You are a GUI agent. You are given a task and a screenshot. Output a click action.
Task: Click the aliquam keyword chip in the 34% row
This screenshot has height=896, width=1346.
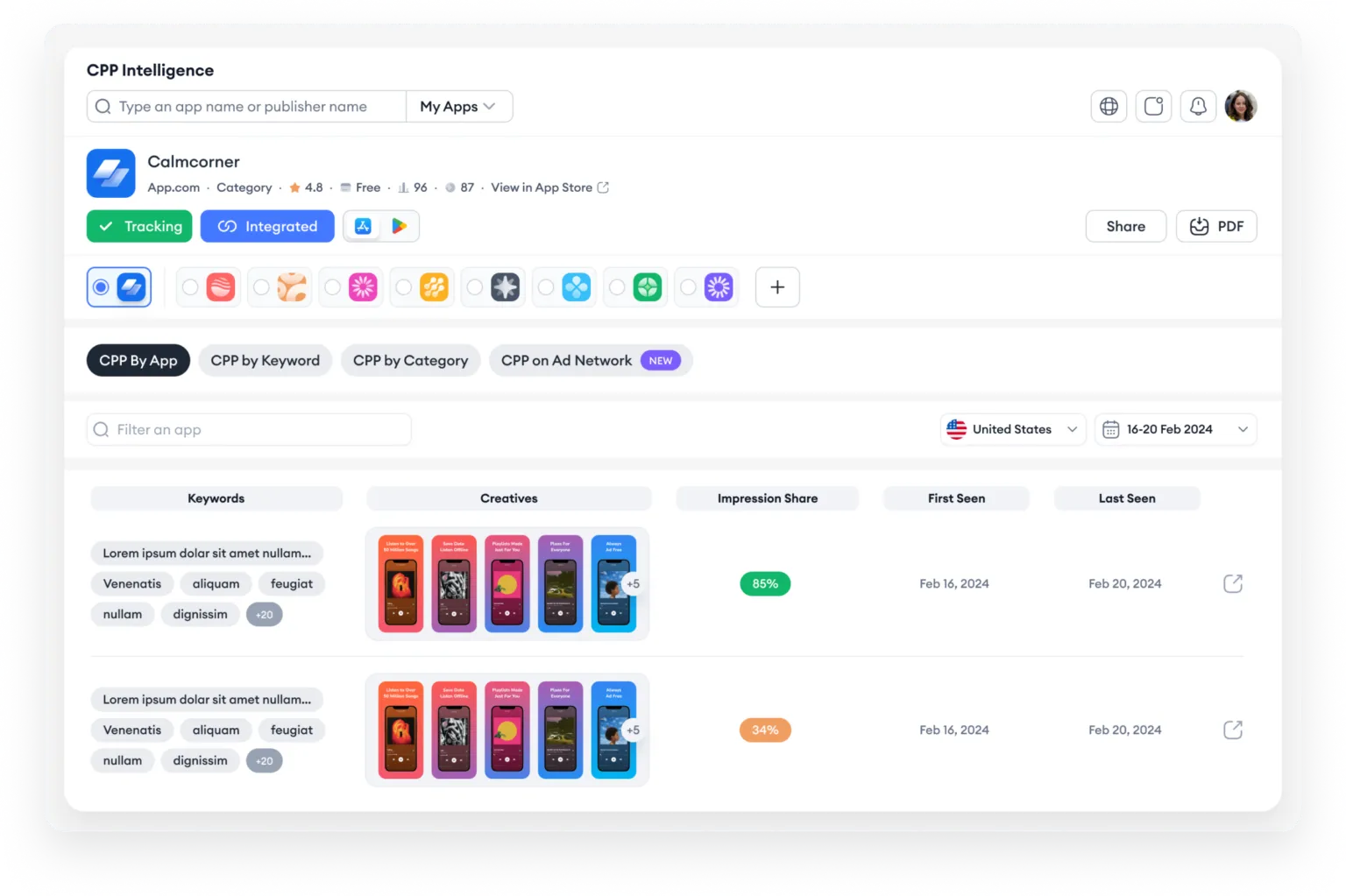[216, 730]
